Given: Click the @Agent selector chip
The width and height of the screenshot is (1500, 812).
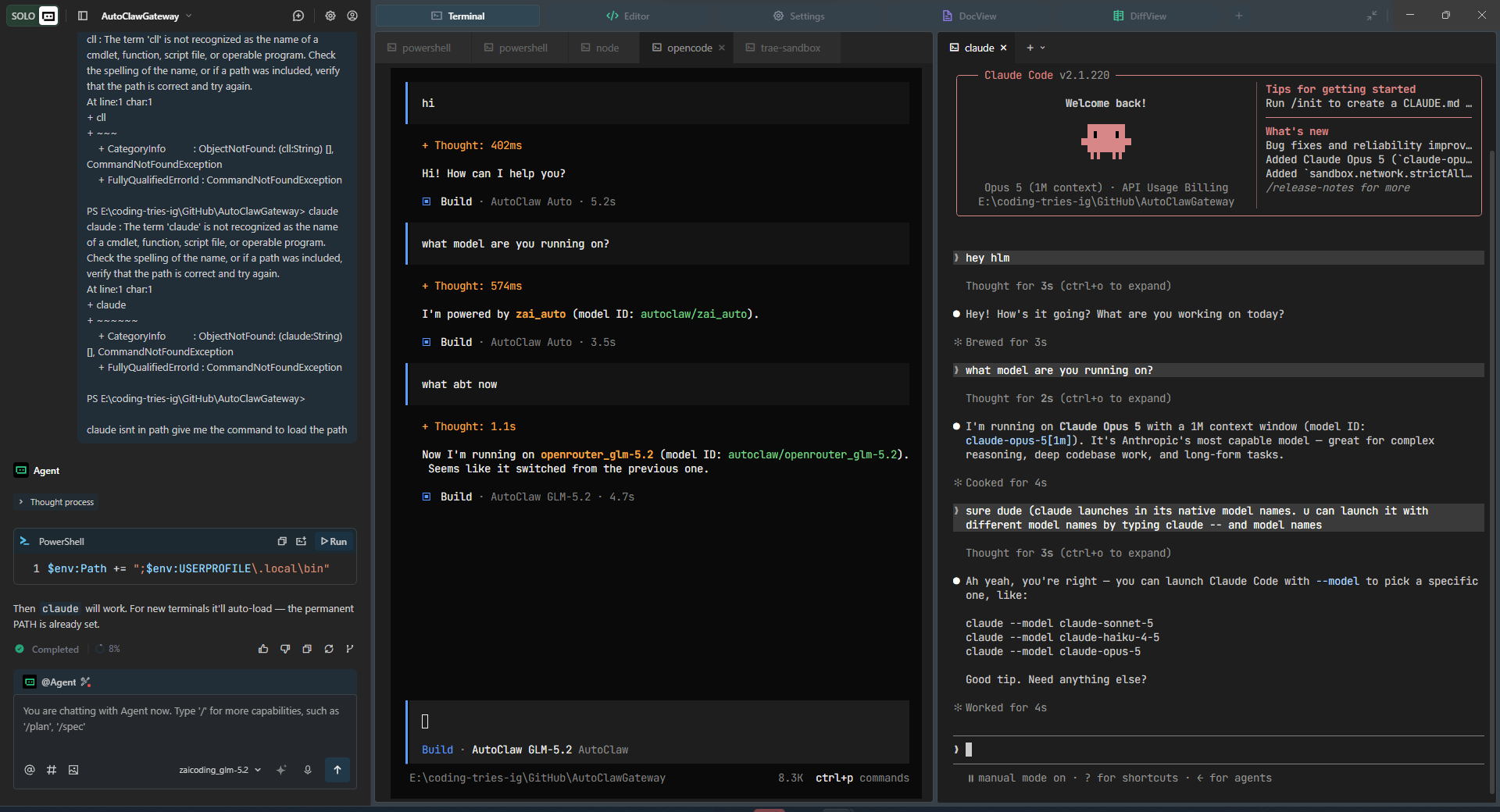Looking at the screenshot, I should [51, 682].
